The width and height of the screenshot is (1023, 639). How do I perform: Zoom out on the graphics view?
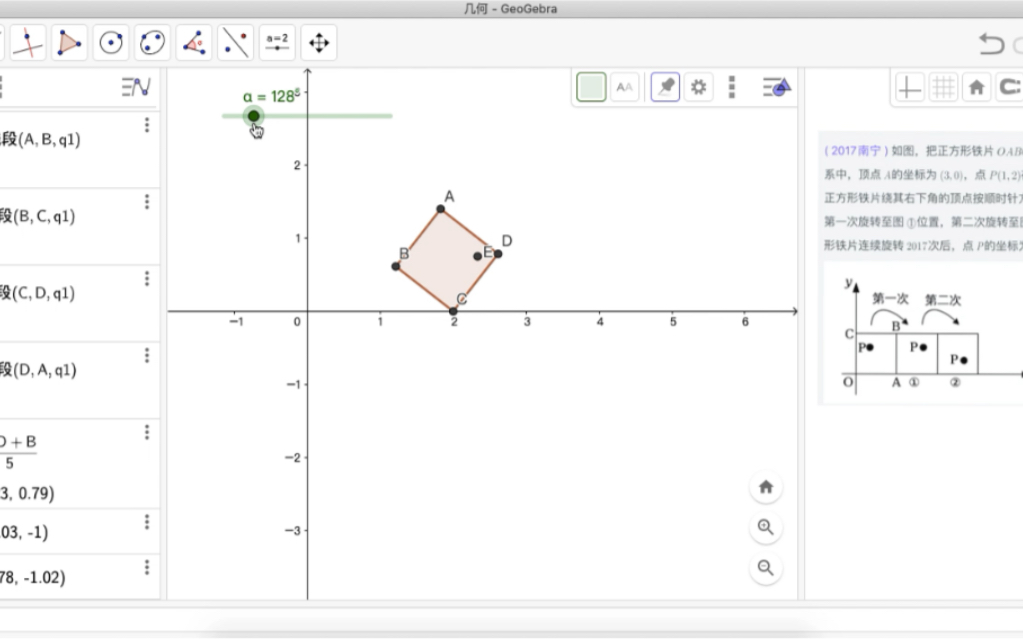pos(766,568)
